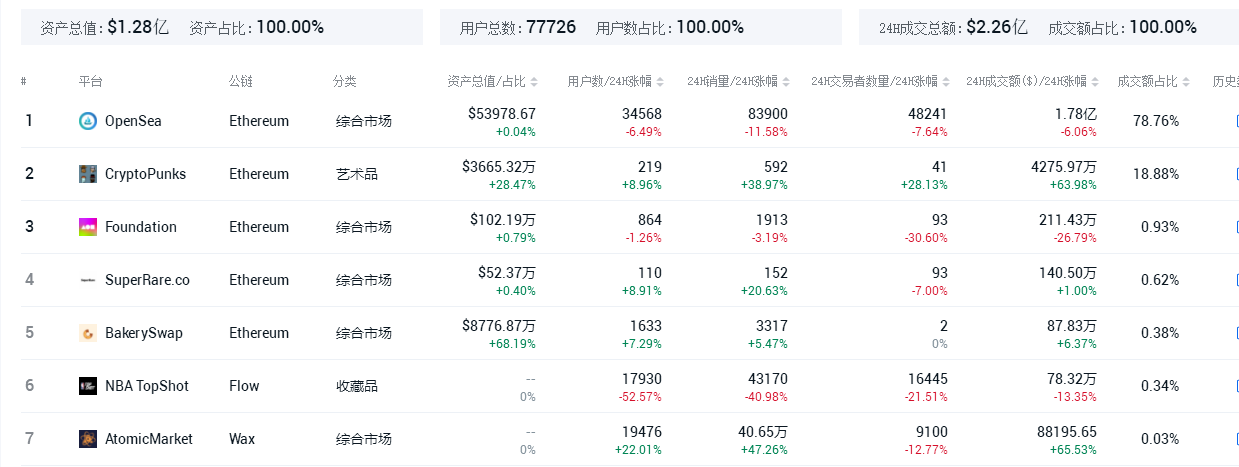The width and height of the screenshot is (1239, 467).
Task: Click the 资产占比 100.00% summary
Action: 256,28
